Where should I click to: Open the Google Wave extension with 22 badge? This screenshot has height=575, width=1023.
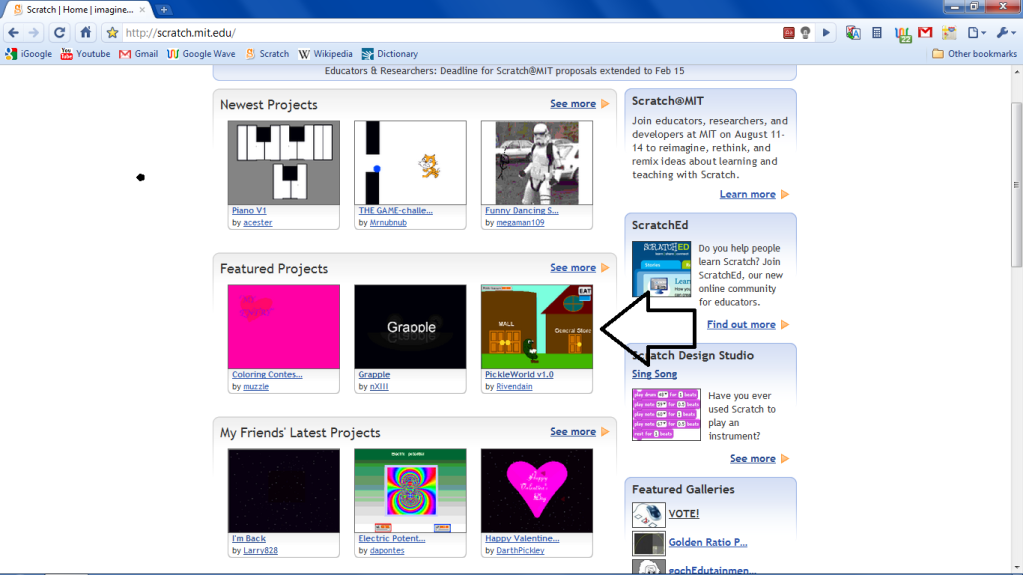pos(903,34)
